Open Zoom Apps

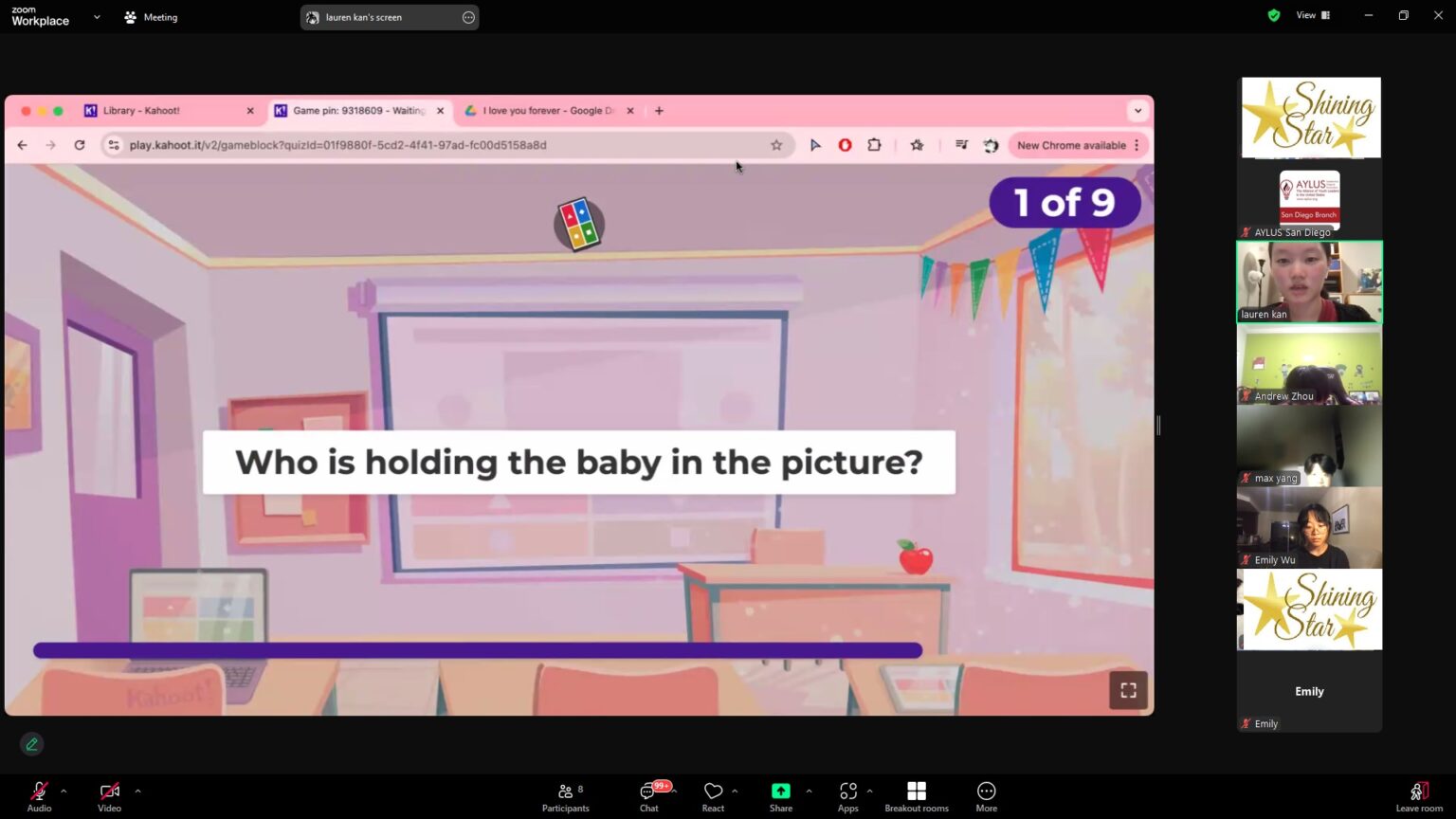pyautogui.click(x=847, y=796)
